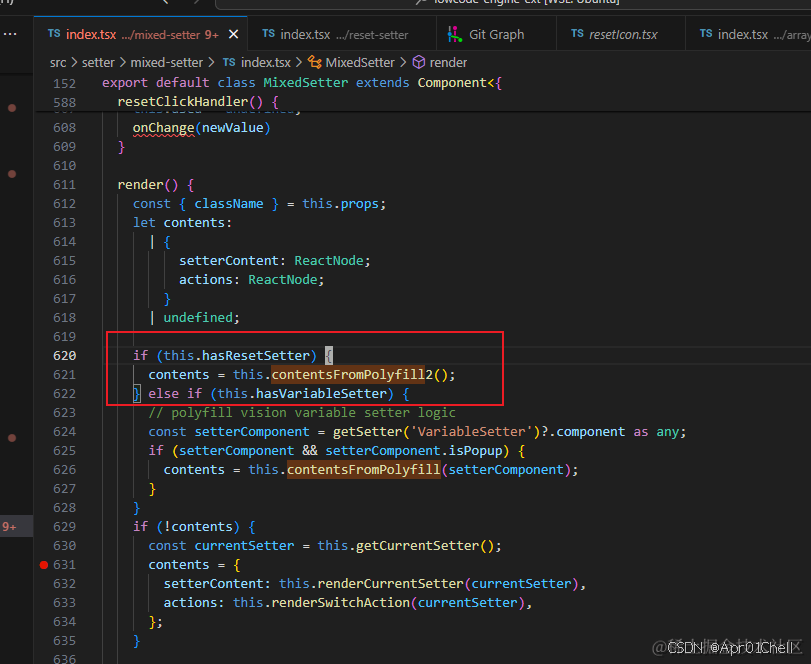This screenshot has width=811, height=664.
Task: Click the Git Graph tab icon
Action: [454, 34]
